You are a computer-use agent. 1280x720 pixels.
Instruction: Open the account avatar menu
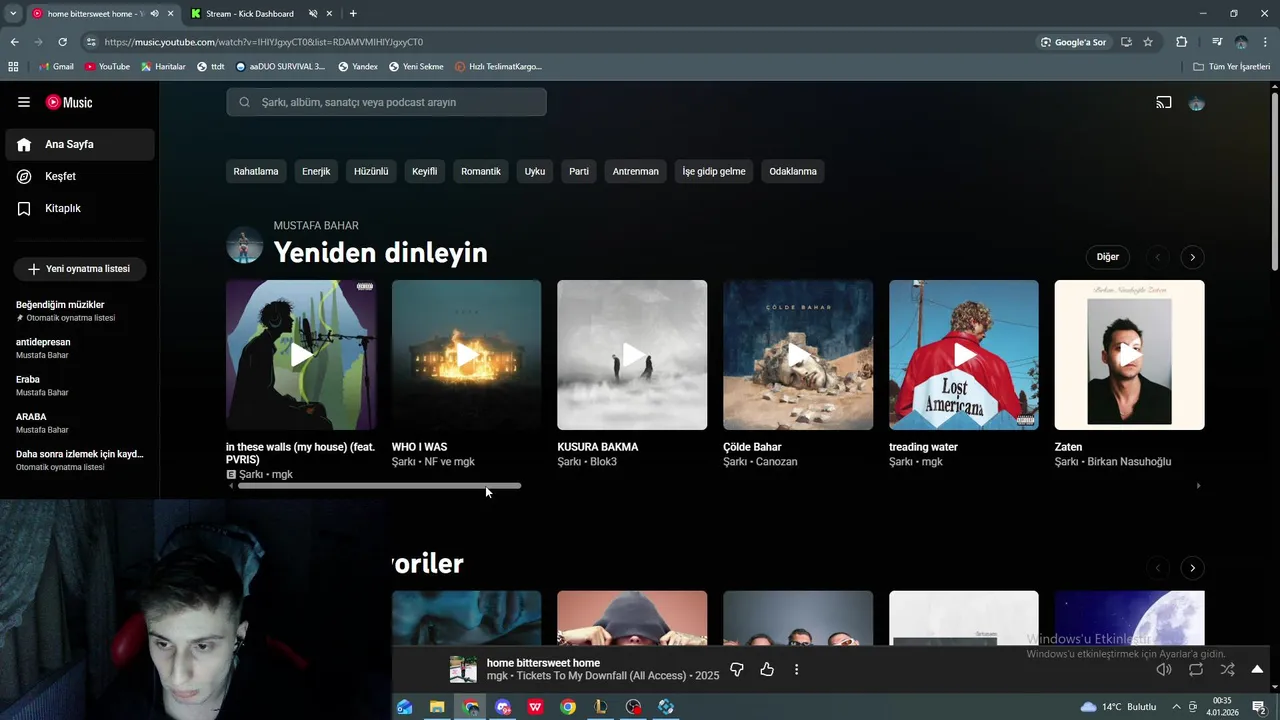pyautogui.click(x=1196, y=102)
